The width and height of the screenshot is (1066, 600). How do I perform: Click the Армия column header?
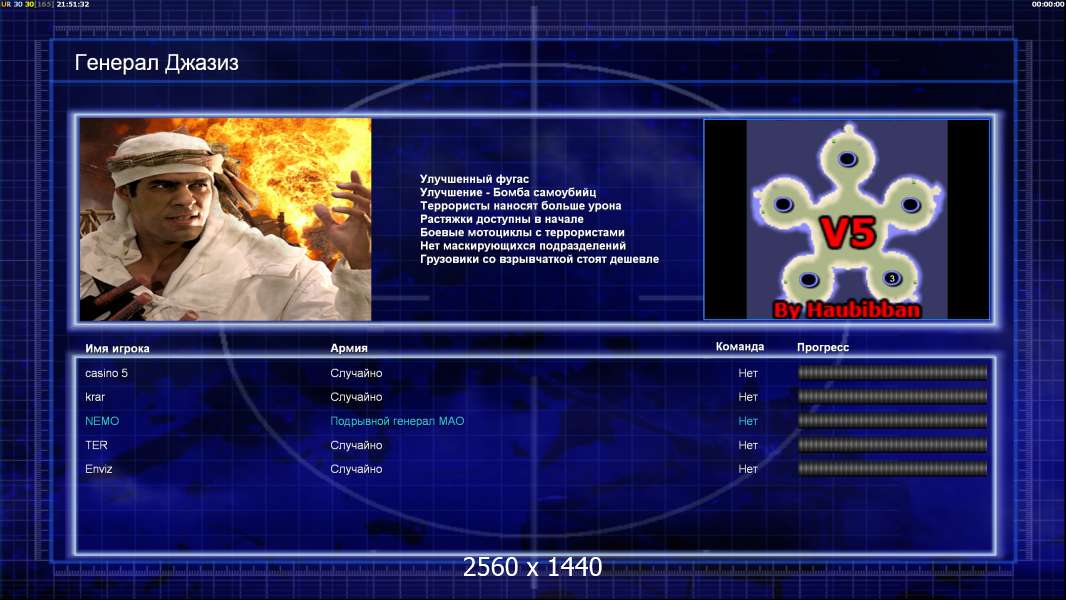[349, 348]
